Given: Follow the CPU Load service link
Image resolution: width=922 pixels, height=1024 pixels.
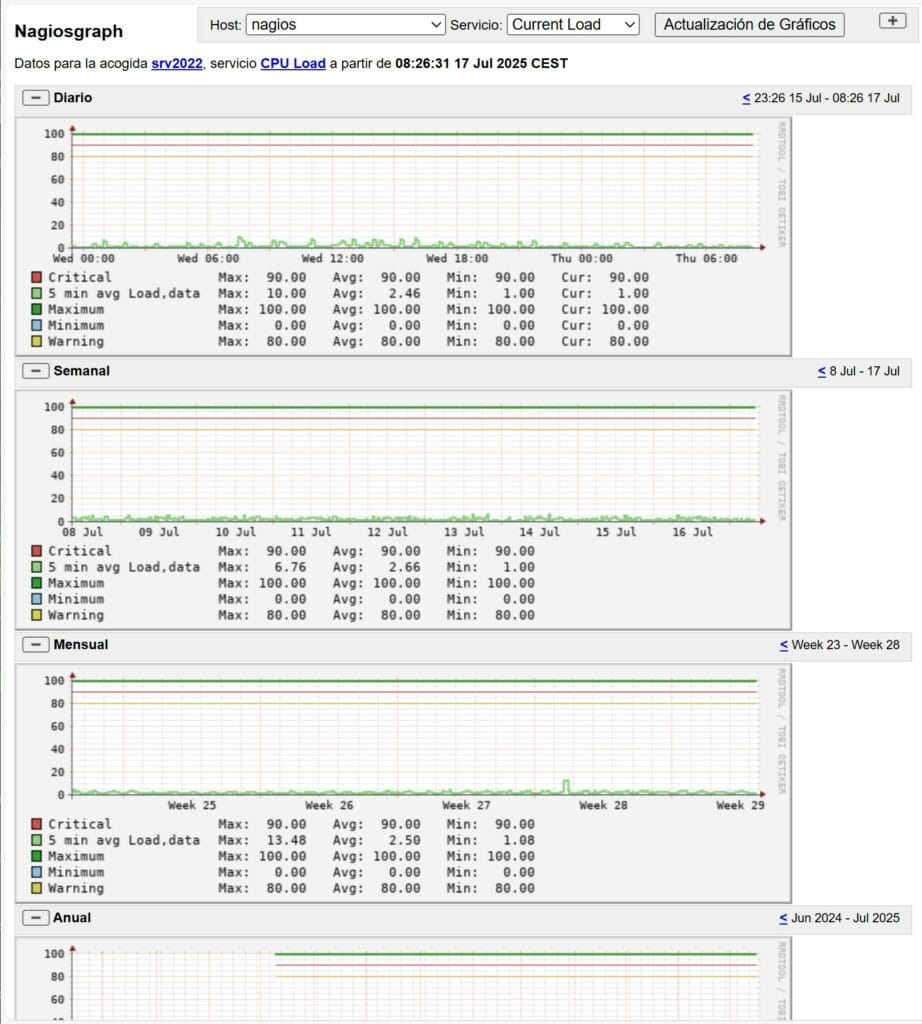Looking at the screenshot, I should [x=293, y=63].
